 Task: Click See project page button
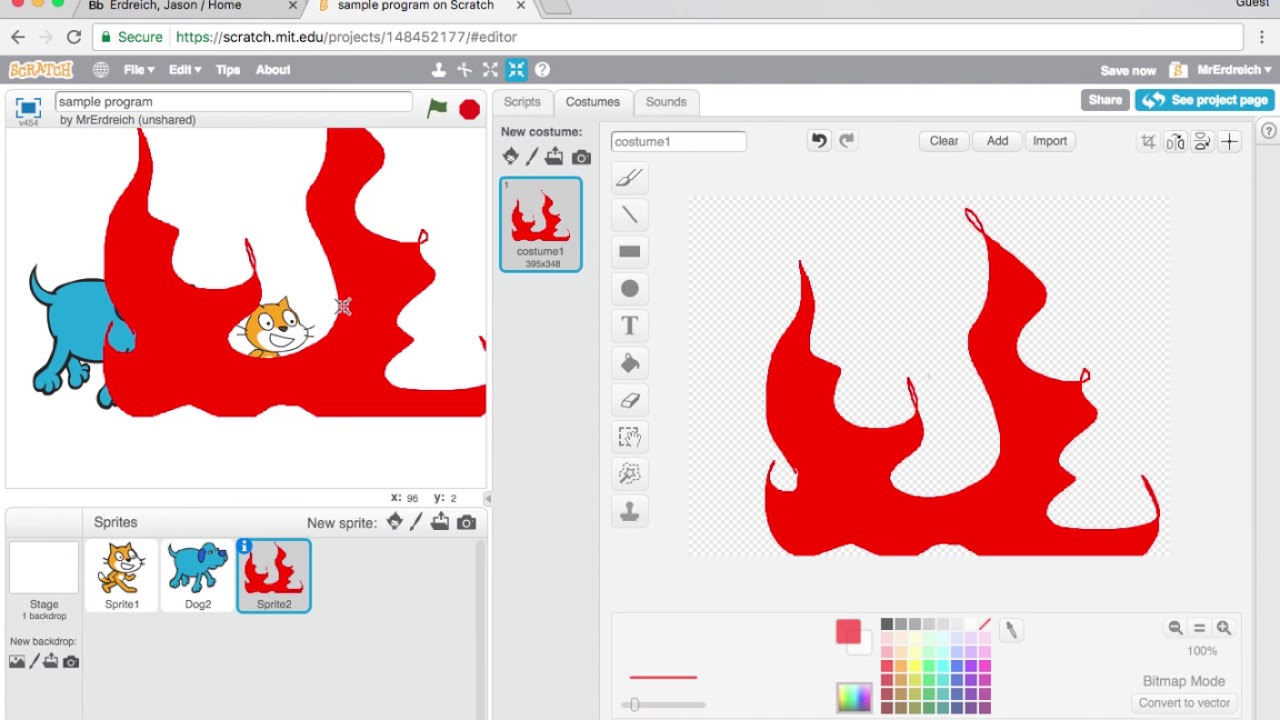coord(1204,100)
